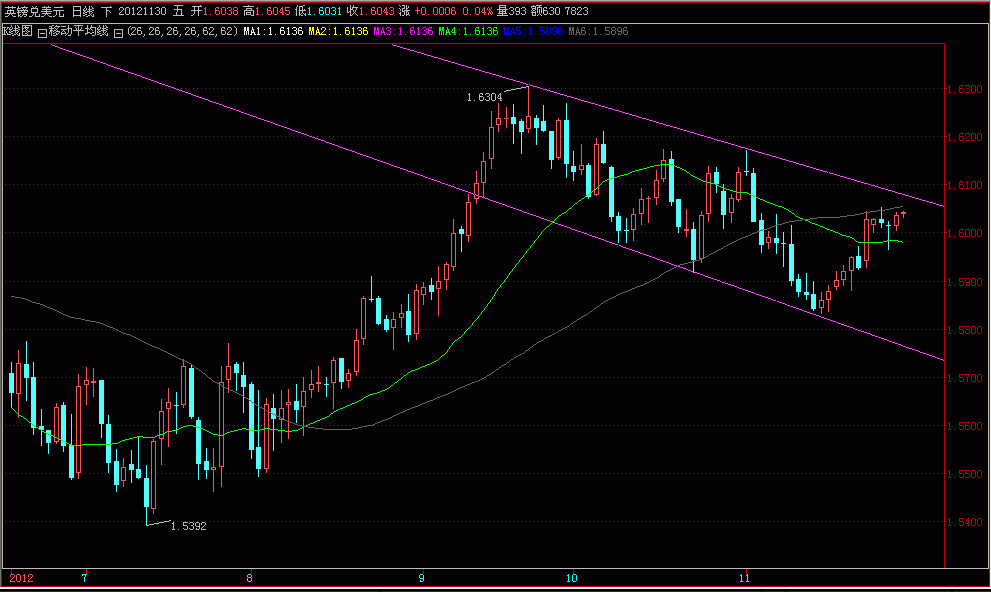
Task: Click the box icon before the (26,26,26,26,62,62) parameters
Action: 118,33
